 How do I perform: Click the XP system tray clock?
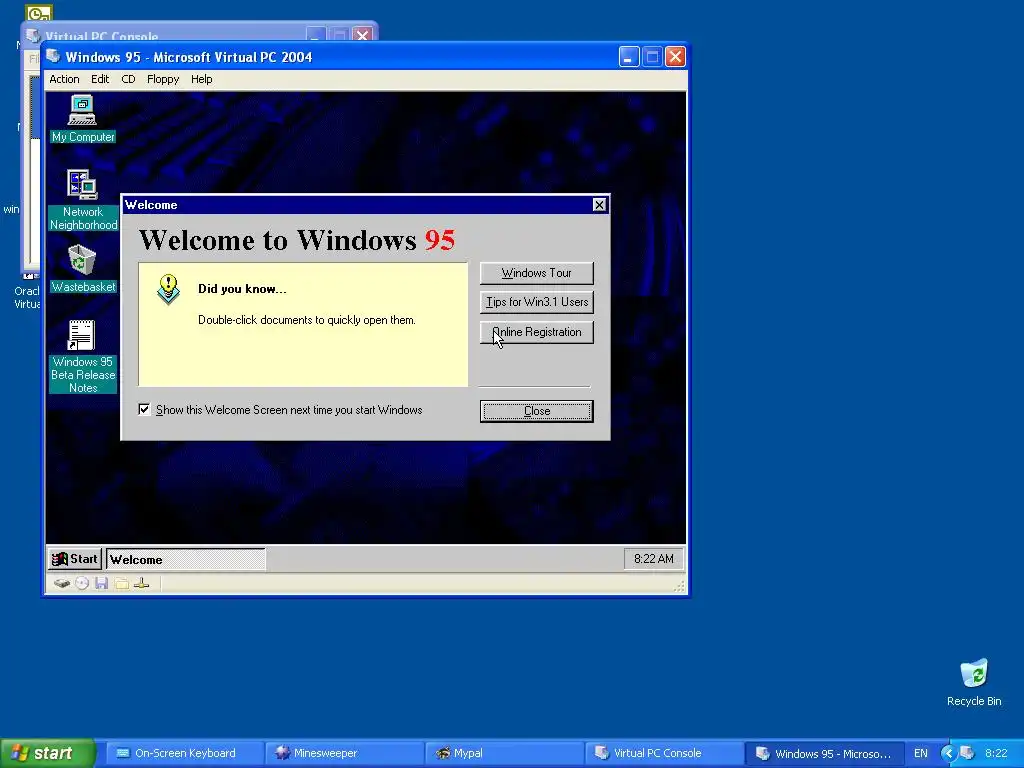[x=996, y=753]
